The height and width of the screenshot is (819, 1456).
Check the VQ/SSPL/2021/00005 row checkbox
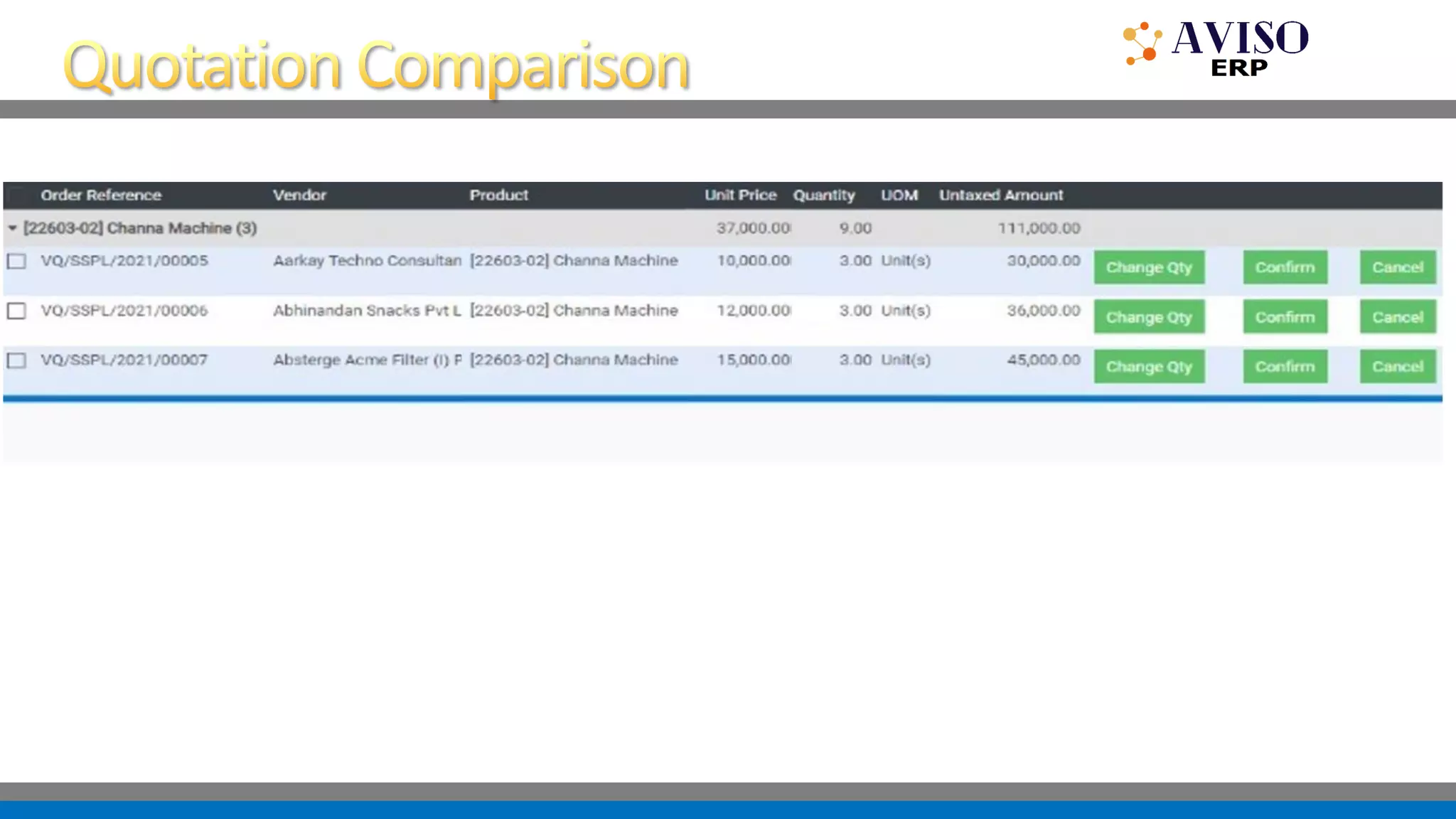[16, 261]
